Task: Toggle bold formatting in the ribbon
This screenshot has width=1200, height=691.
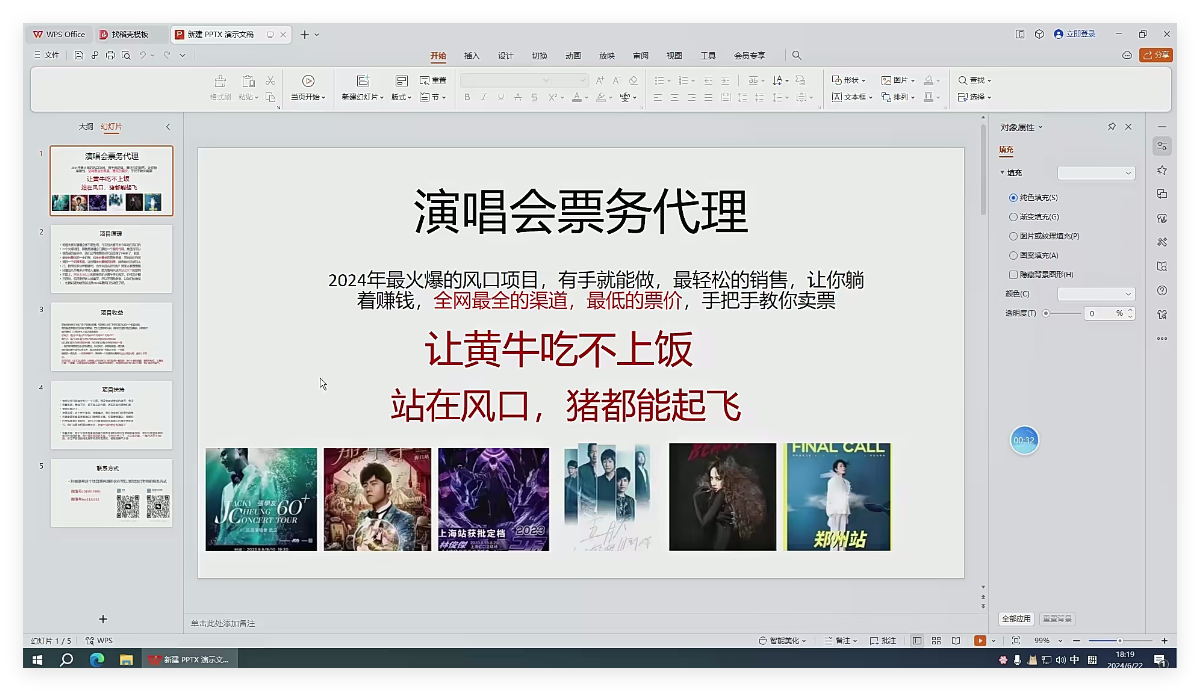Action: coord(467,97)
